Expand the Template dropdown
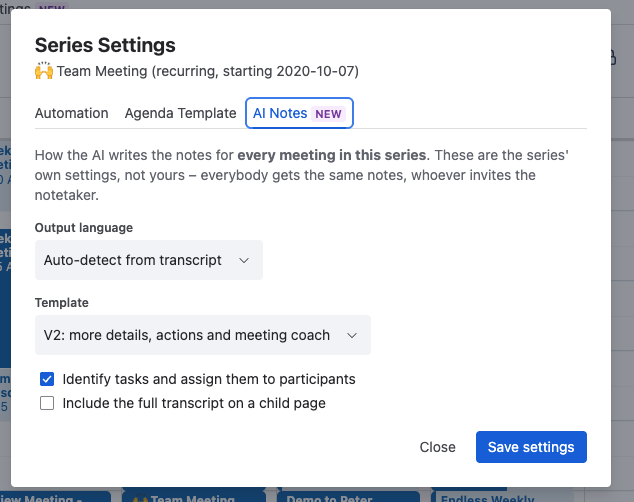634x502 pixels. (x=203, y=335)
